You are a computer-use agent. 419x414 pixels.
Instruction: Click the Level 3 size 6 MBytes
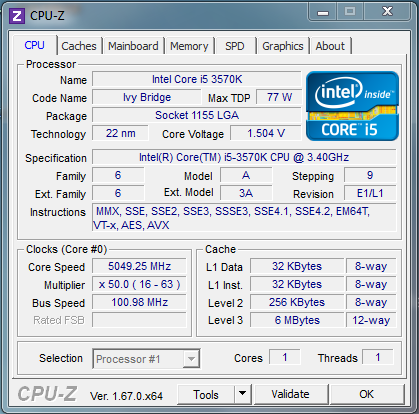297,320
